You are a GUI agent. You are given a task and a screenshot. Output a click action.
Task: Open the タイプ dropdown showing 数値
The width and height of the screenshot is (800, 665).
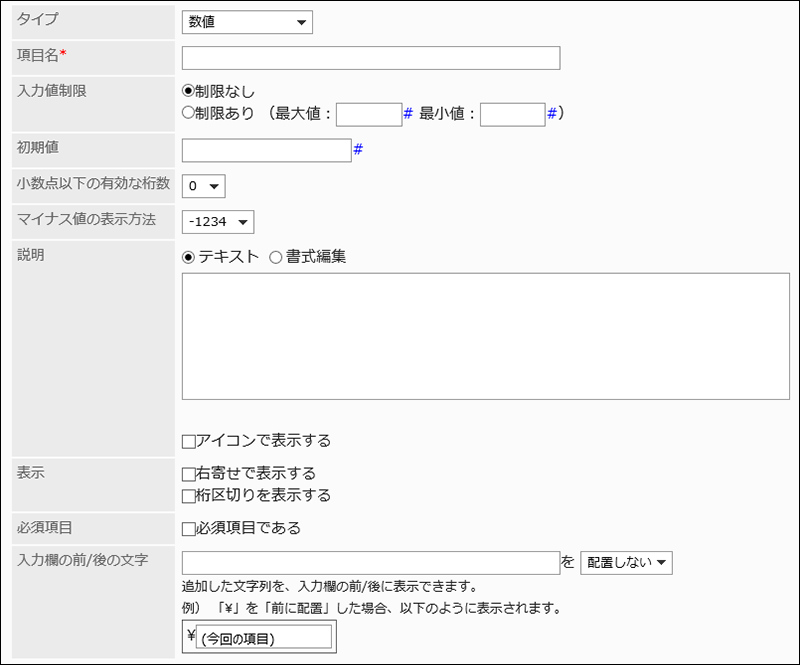coord(247,22)
